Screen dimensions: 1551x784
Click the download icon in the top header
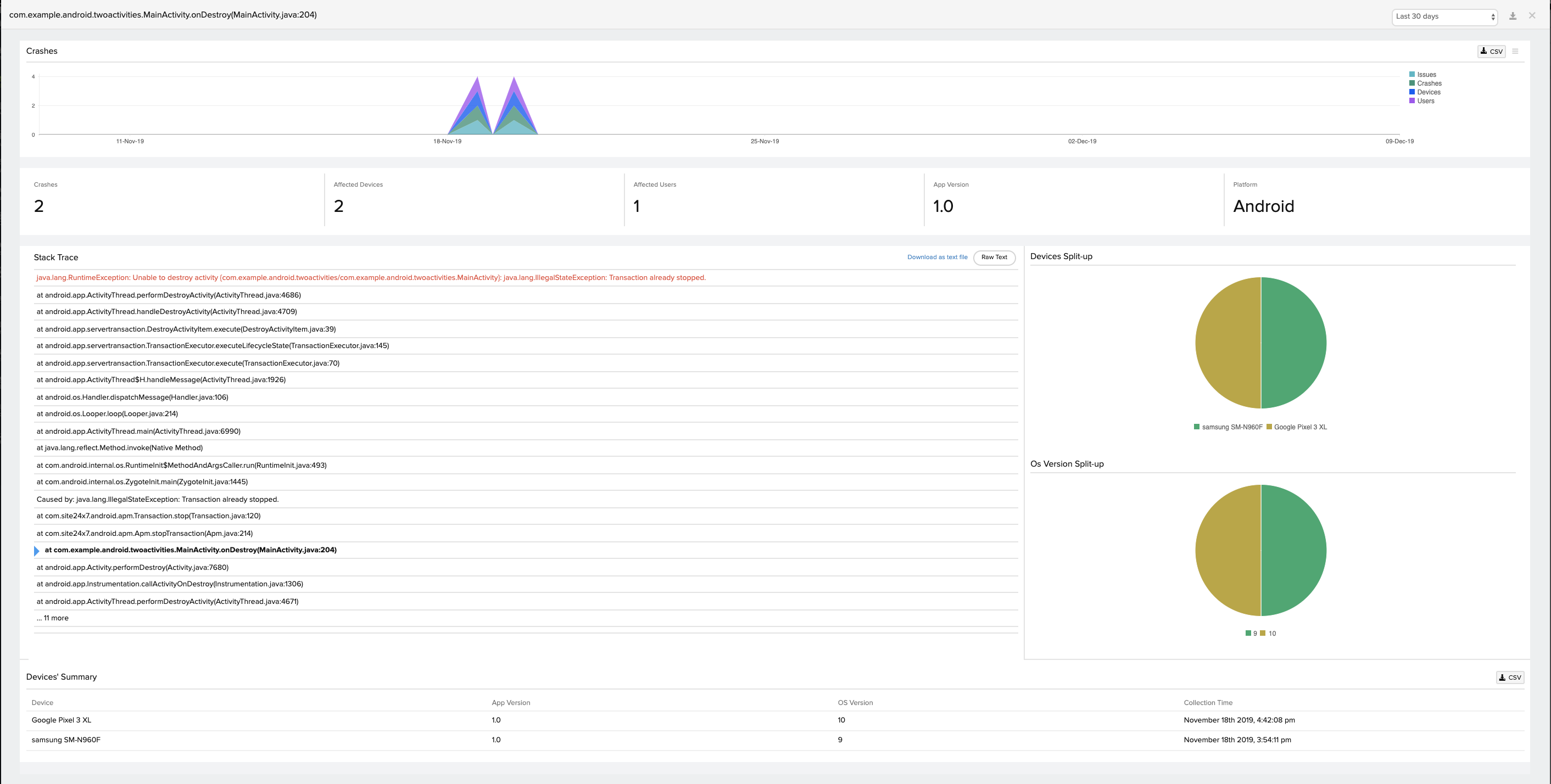[1513, 16]
